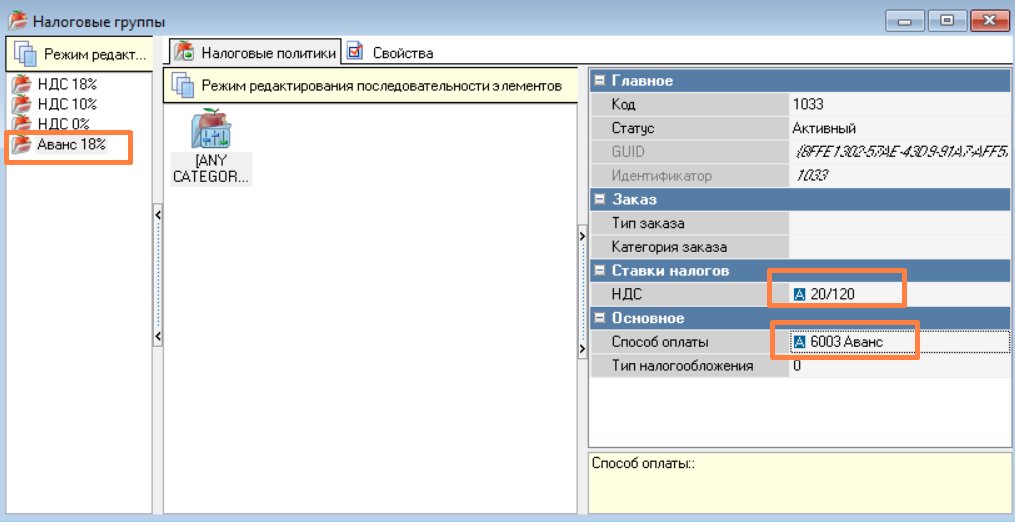Click the element sequence editing mode icon
The width and height of the screenshot is (1015, 522).
(183, 86)
